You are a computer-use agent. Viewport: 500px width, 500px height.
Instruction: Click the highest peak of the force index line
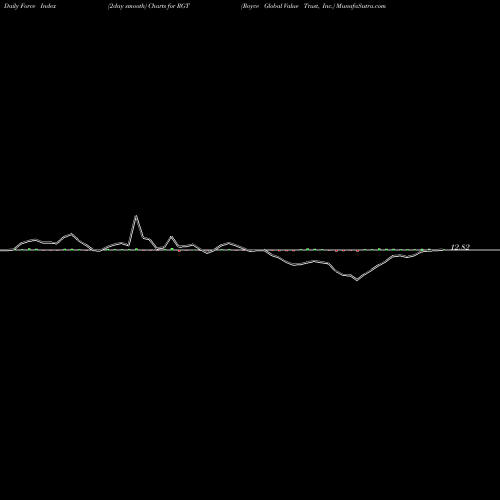pyautogui.click(x=136, y=216)
